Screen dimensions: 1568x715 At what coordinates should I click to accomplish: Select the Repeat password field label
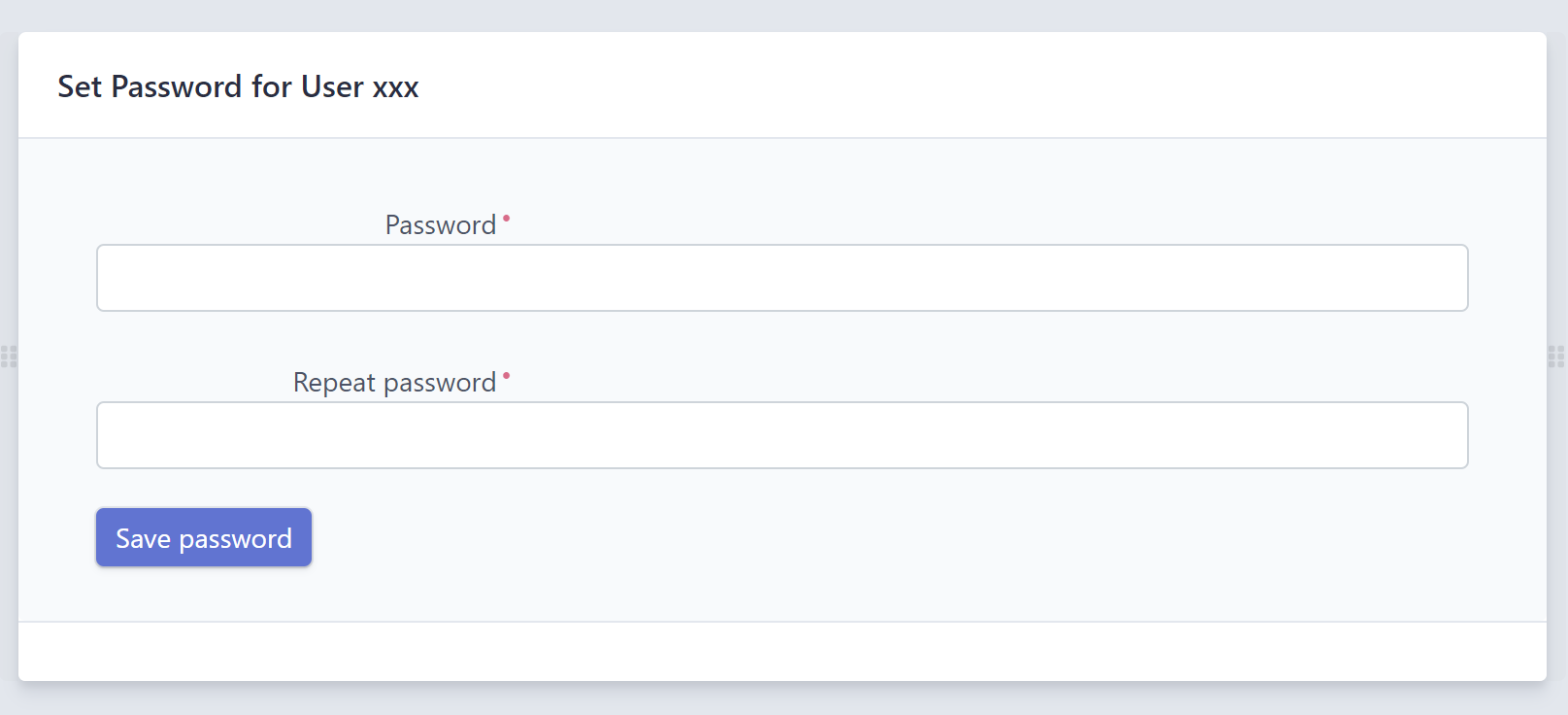coord(392,382)
